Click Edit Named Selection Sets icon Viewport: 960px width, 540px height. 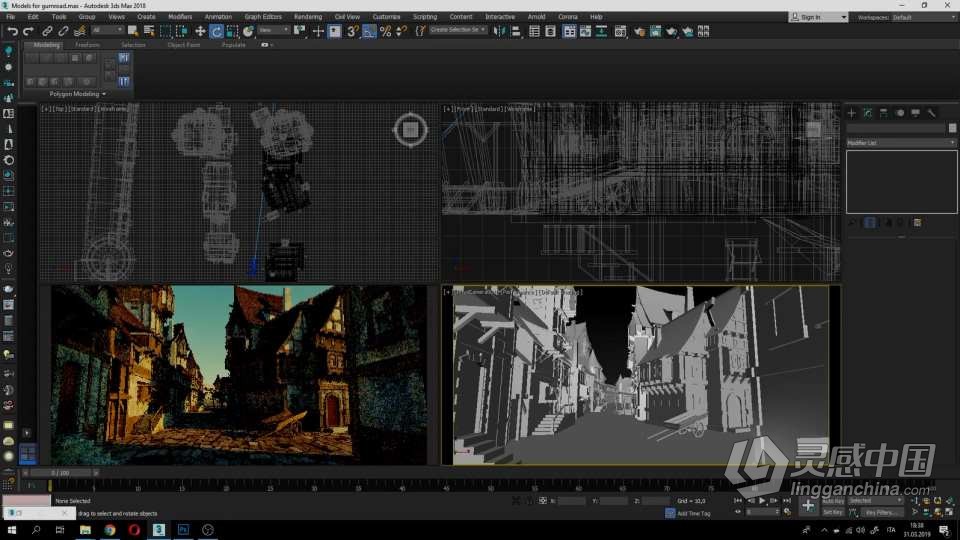[420, 31]
